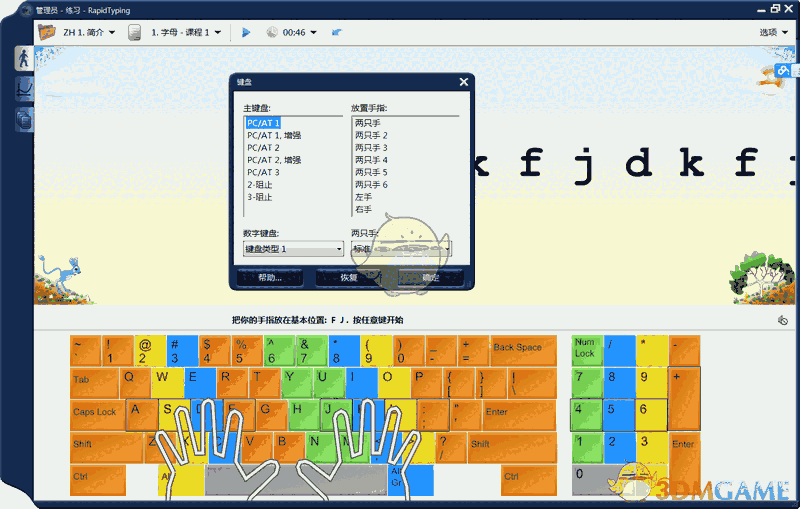Click the green H key

pos(304,415)
